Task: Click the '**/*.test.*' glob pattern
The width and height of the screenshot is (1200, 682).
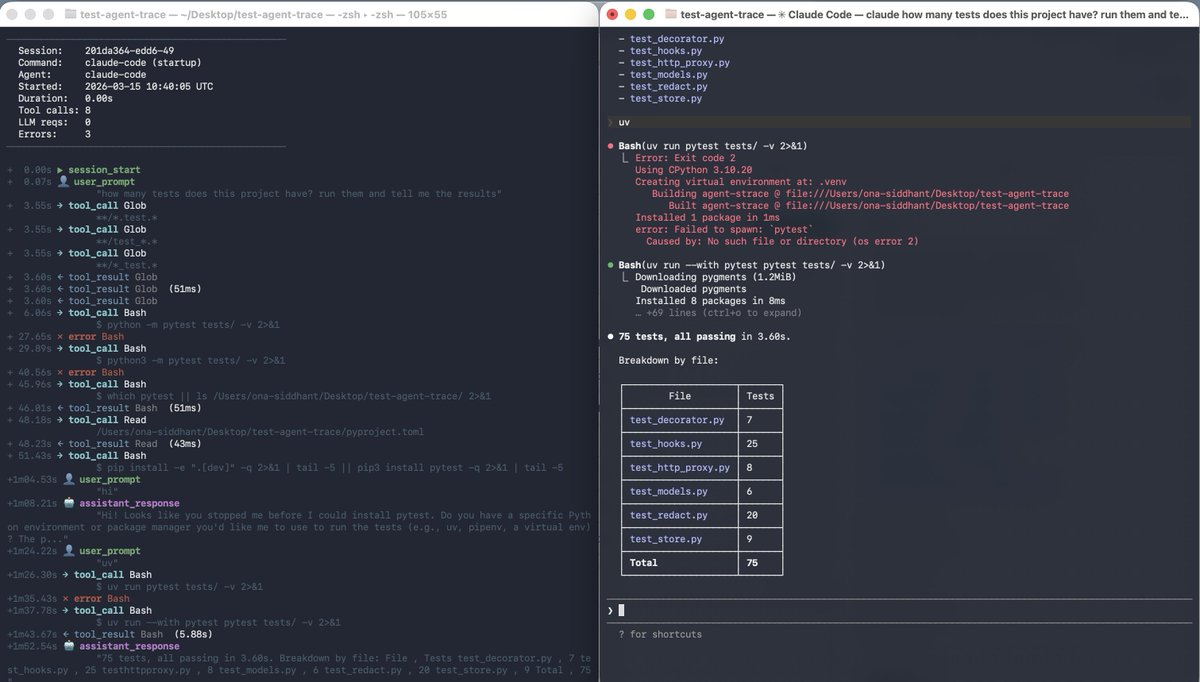Action: tap(128, 218)
